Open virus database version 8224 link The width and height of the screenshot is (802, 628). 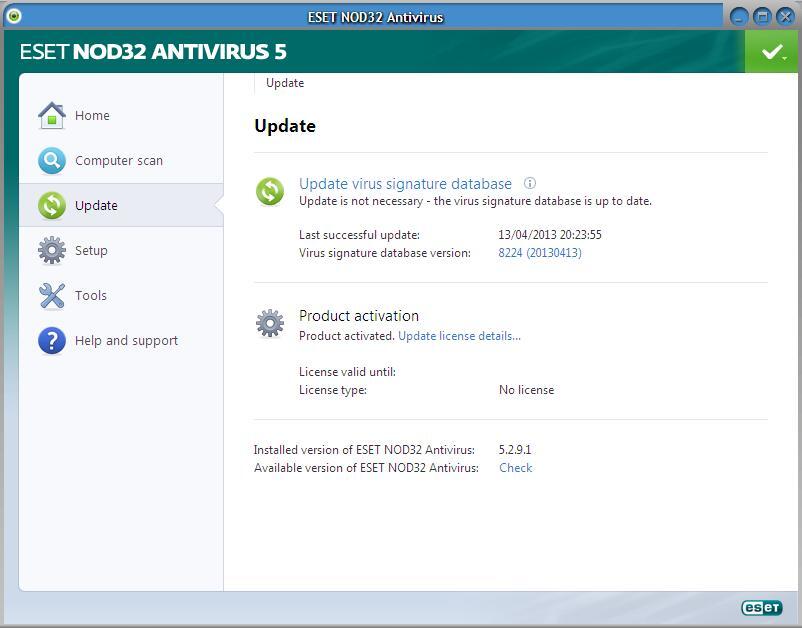540,253
